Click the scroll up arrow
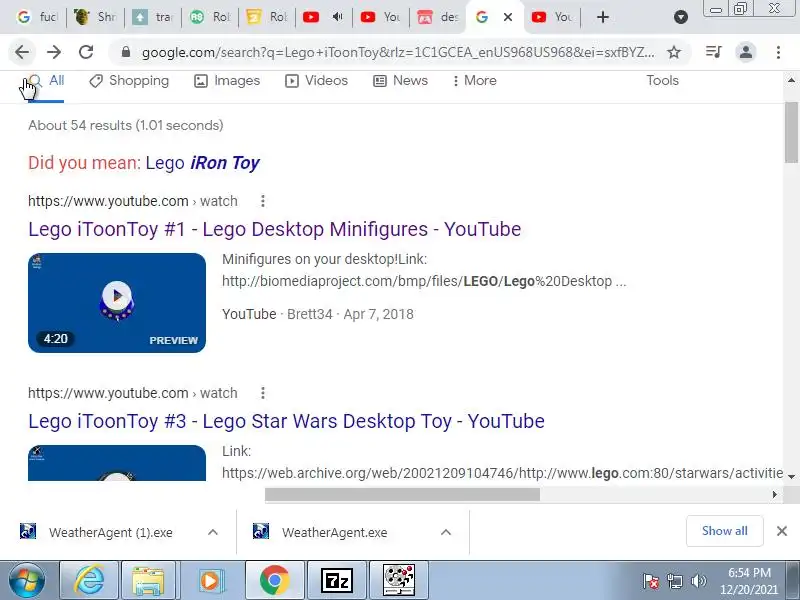The image size is (800, 600). click(x=791, y=81)
